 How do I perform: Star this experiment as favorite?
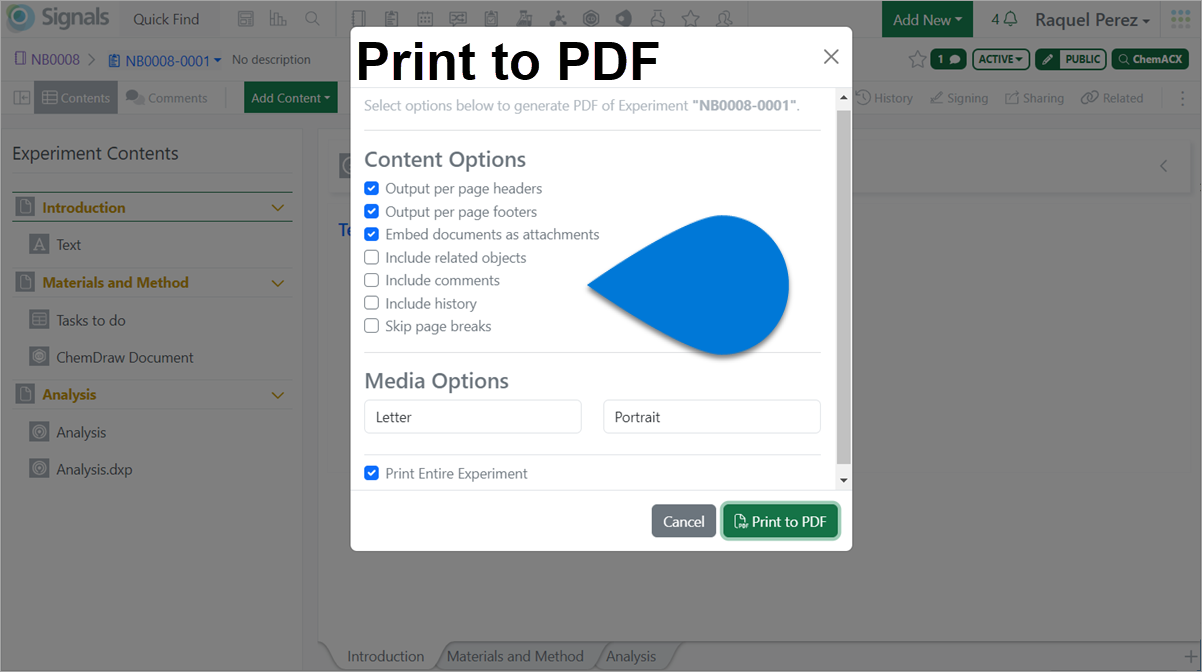pos(916,60)
